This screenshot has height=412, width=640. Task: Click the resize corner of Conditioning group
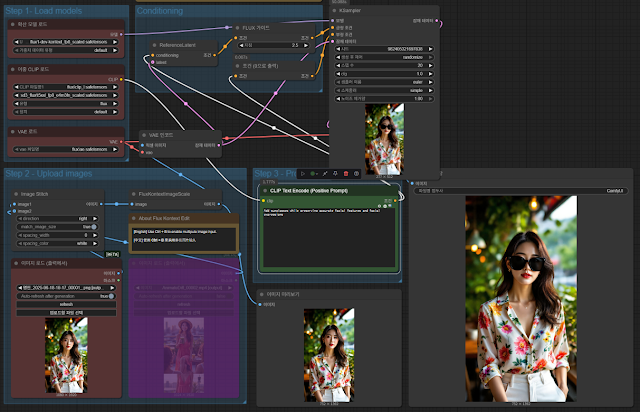321,90
